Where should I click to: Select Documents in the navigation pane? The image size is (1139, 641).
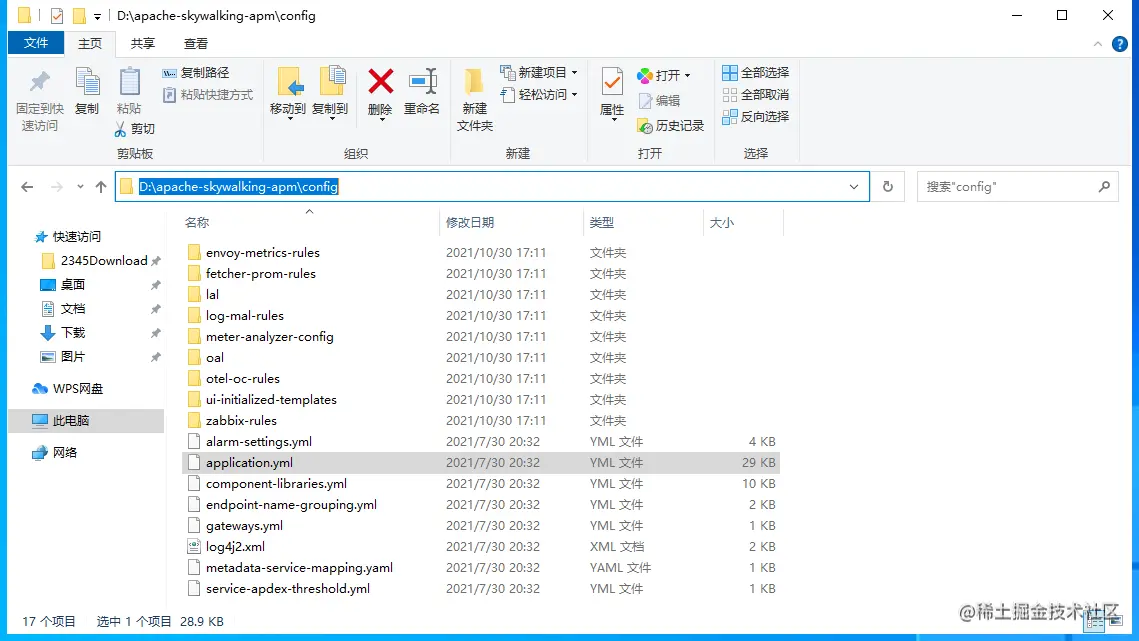[63, 309]
